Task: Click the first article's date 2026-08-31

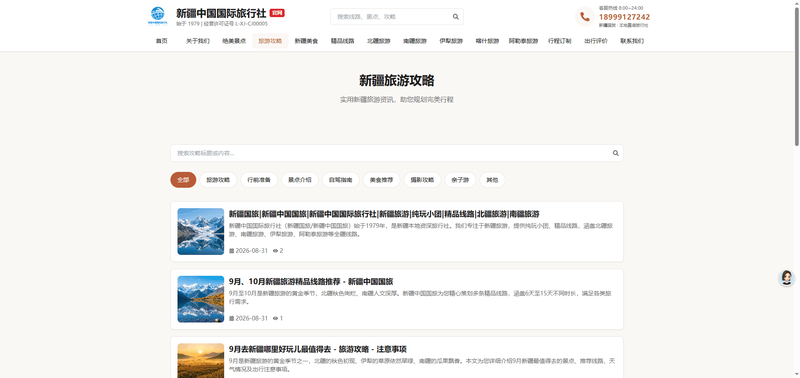Action: [251, 251]
